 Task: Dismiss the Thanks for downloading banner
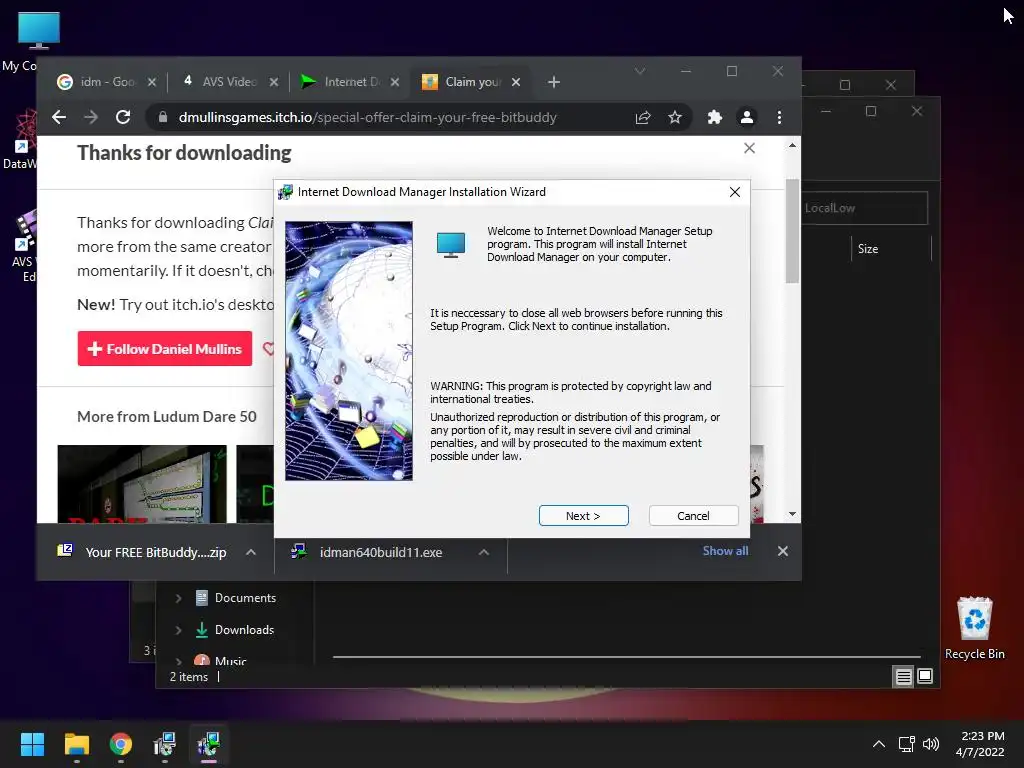coord(749,148)
